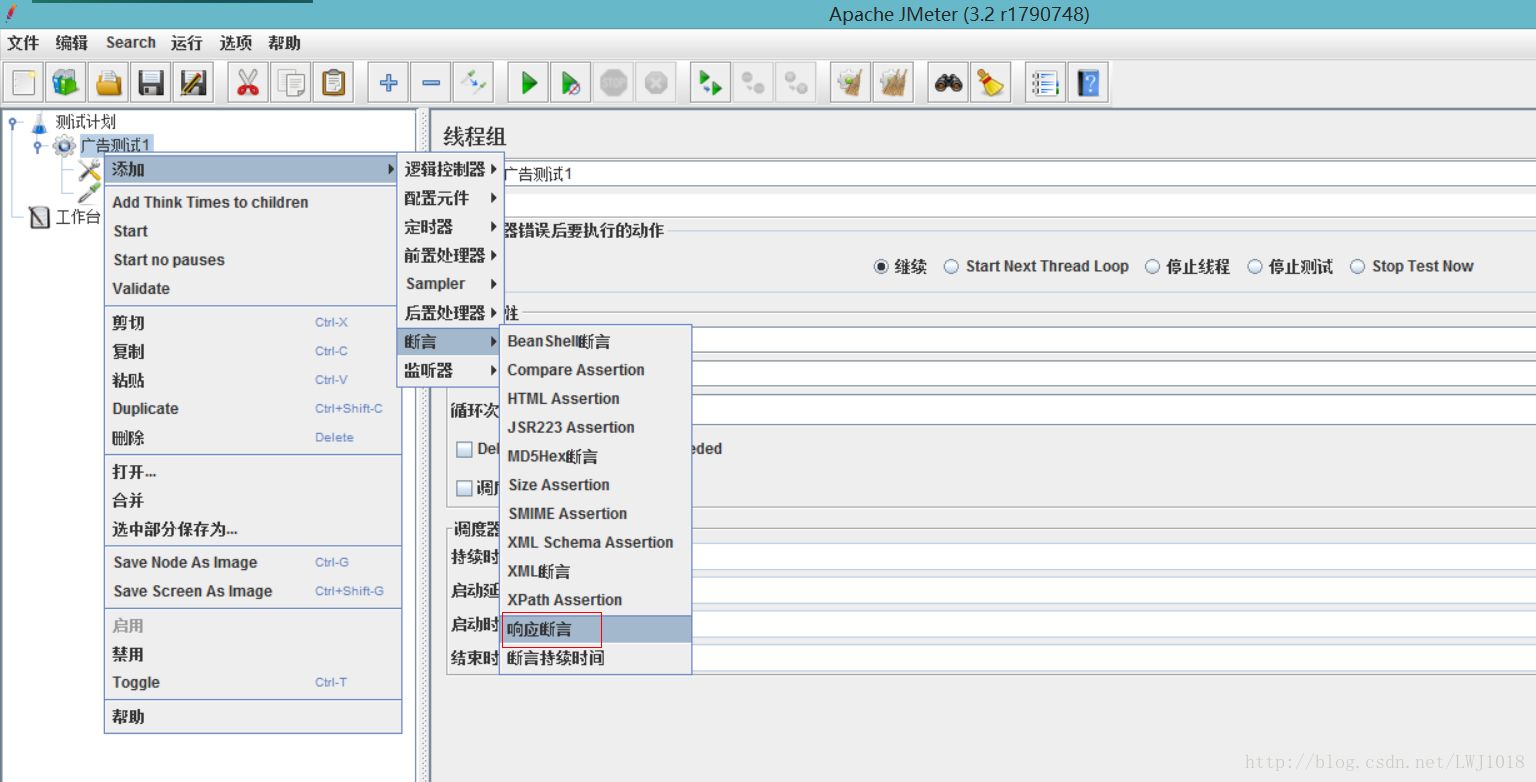Click the Remote Shutdown All icon
Viewport: 1536px width, 782px height.
(796, 82)
